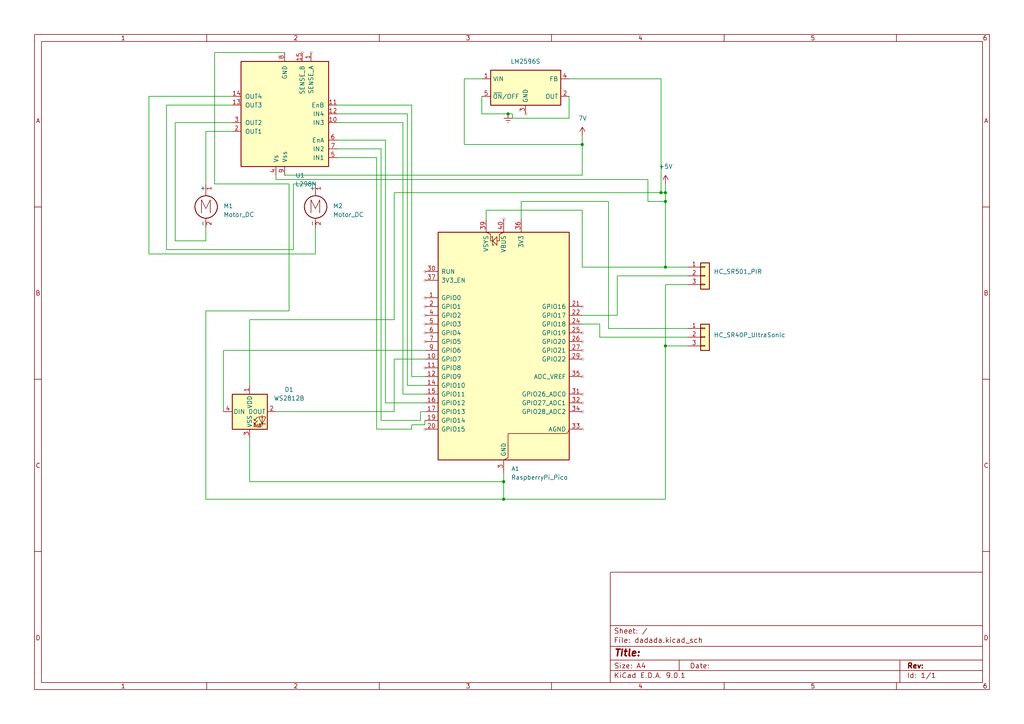Click the OUT1 pin on L298N
The width and height of the screenshot is (1024, 724).
[x=253, y=132]
